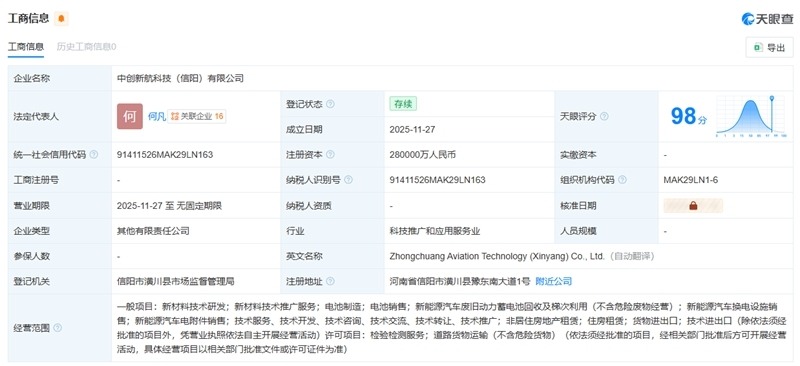Open the 附近公司 link
Viewport: 800px width, 366px height.
(554, 281)
